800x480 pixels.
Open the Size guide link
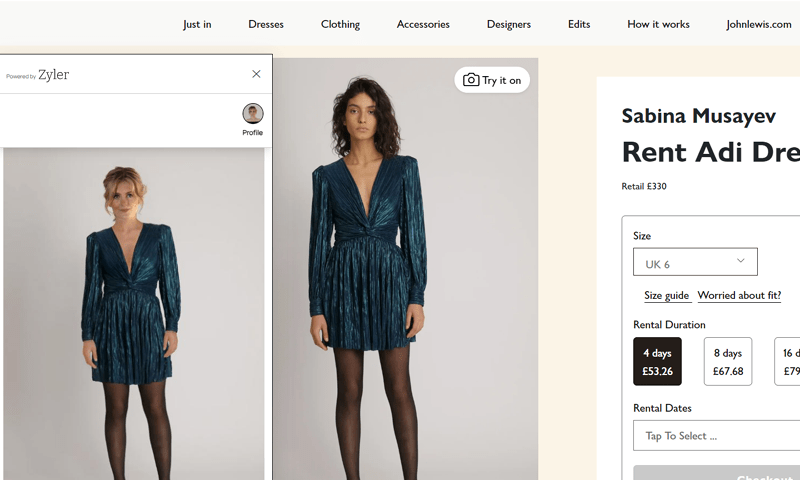pyautogui.click(x=666, y=295)
